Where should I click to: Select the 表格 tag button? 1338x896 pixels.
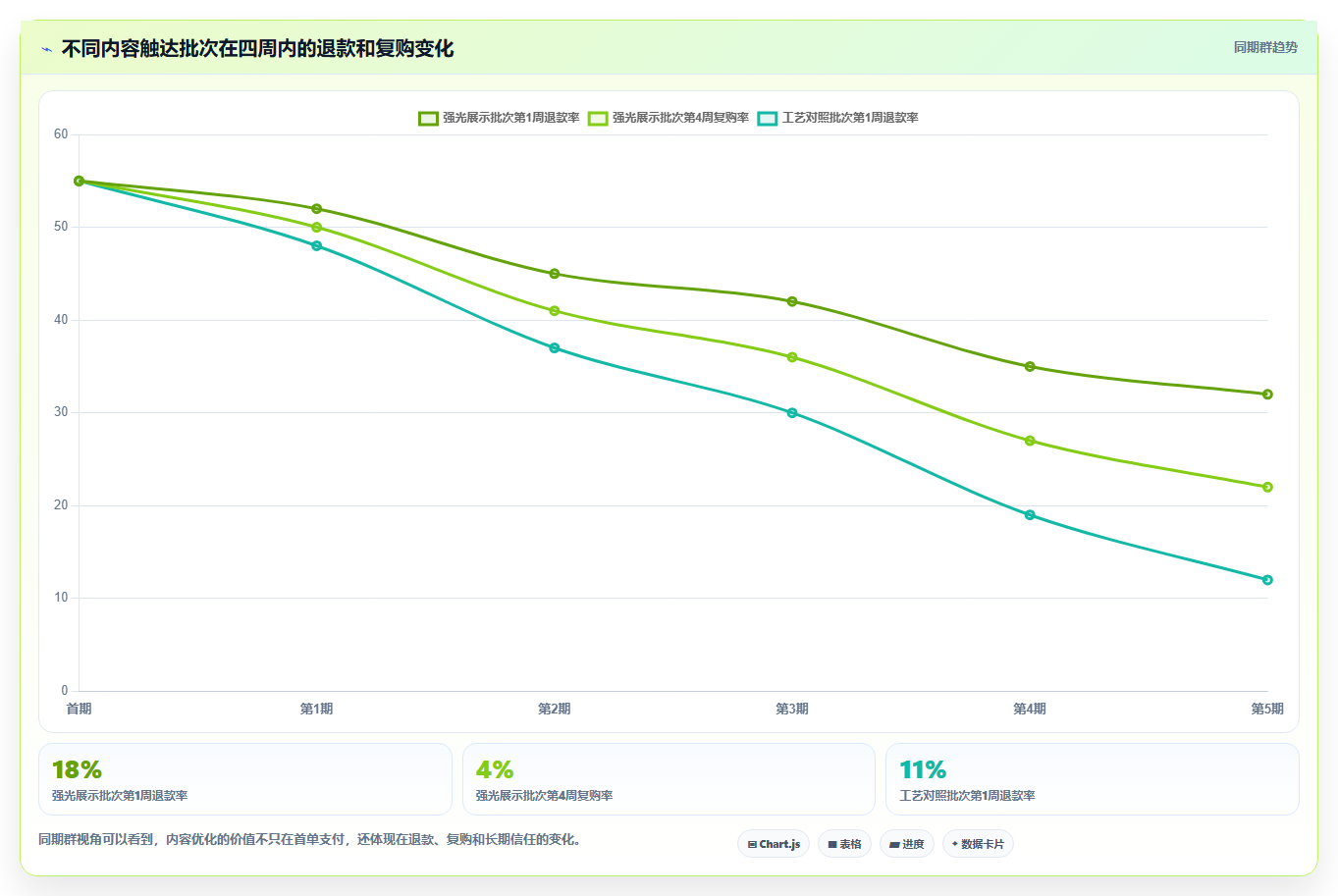pyautogui.click(x=844, y=844)
